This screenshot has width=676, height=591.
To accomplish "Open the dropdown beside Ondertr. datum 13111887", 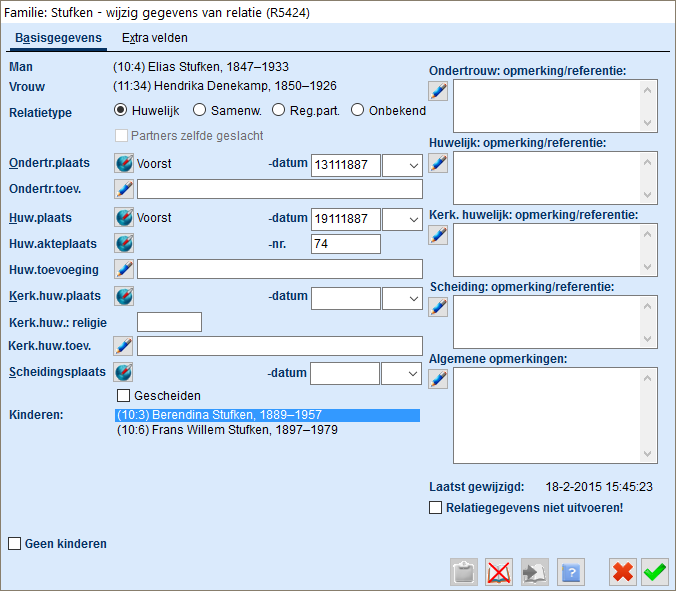I will (x=402, y=165).
